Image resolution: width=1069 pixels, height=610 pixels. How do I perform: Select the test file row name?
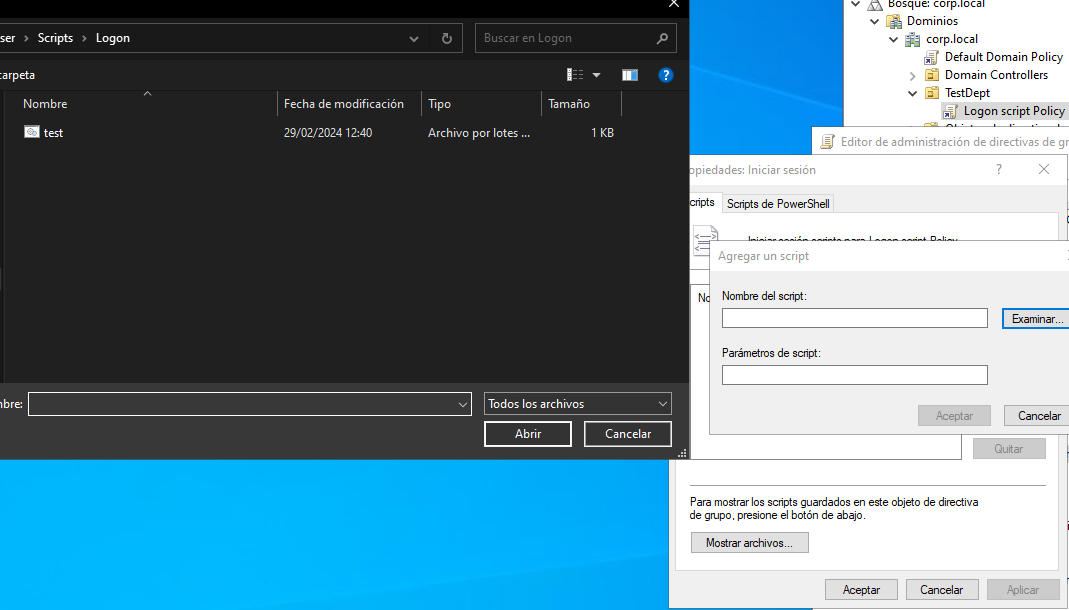click(x=53, y=133)
